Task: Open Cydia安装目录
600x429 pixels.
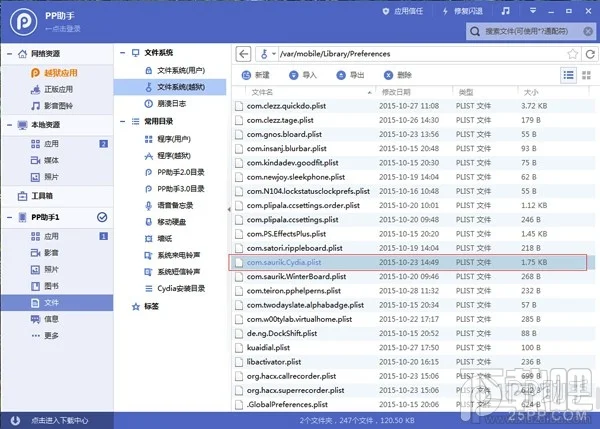Action: [x=175, y=288]
